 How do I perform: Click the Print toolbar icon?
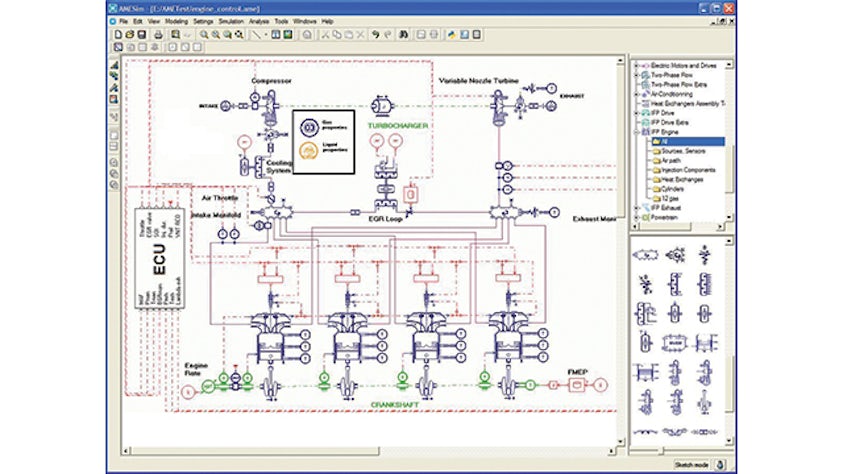click(158, 34)
